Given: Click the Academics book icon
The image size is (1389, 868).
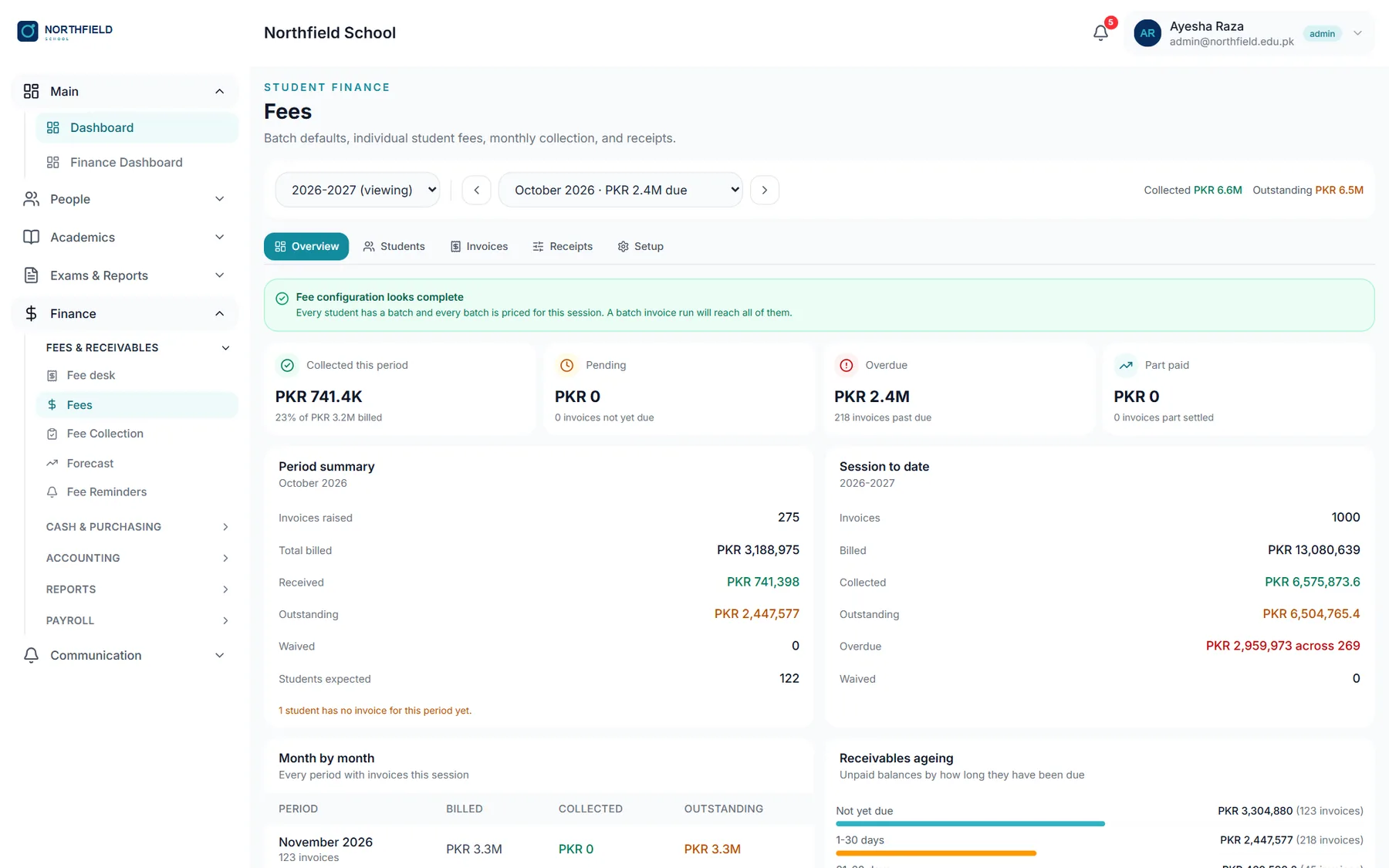Looking at the screenshot, I should [31, 237].
